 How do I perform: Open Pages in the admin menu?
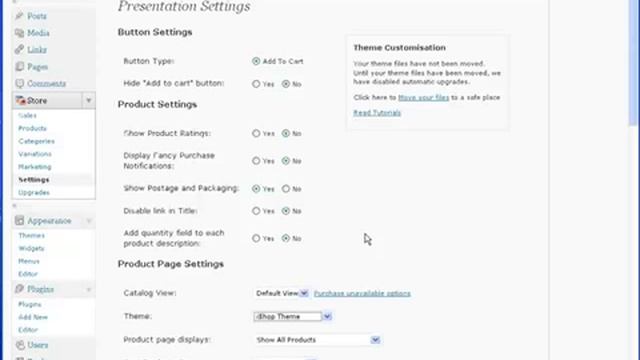point(38,67)
